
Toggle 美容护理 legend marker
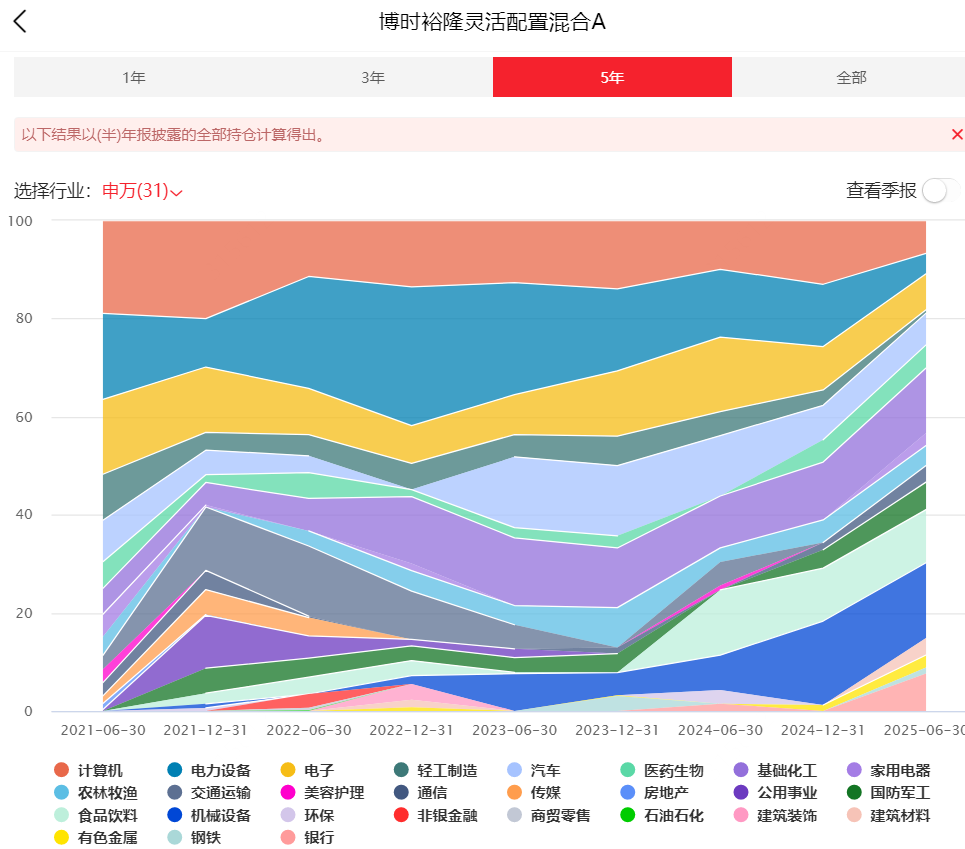click(x=288, y=792)
